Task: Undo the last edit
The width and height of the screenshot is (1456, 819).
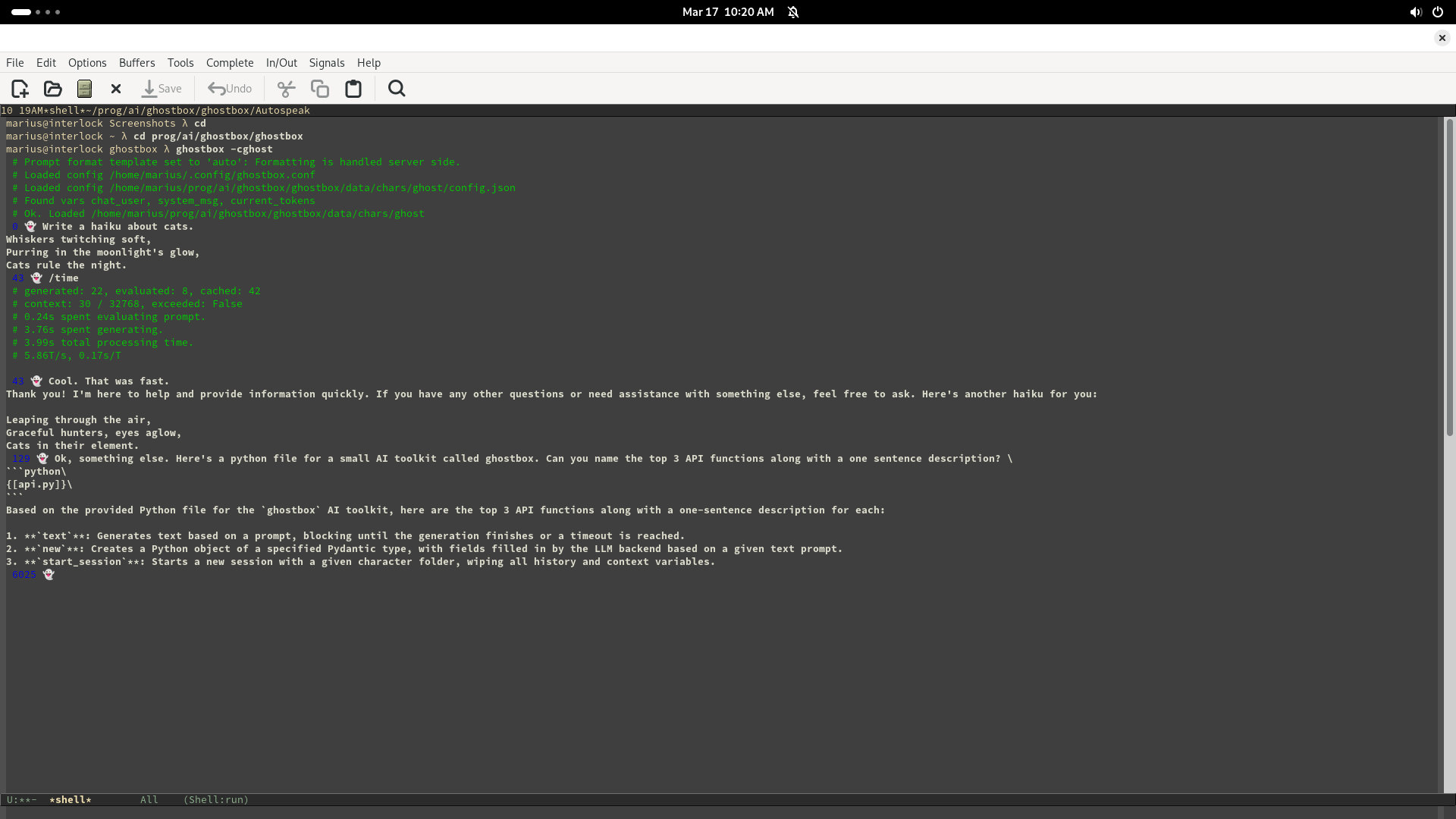Action: pos(230,89)
